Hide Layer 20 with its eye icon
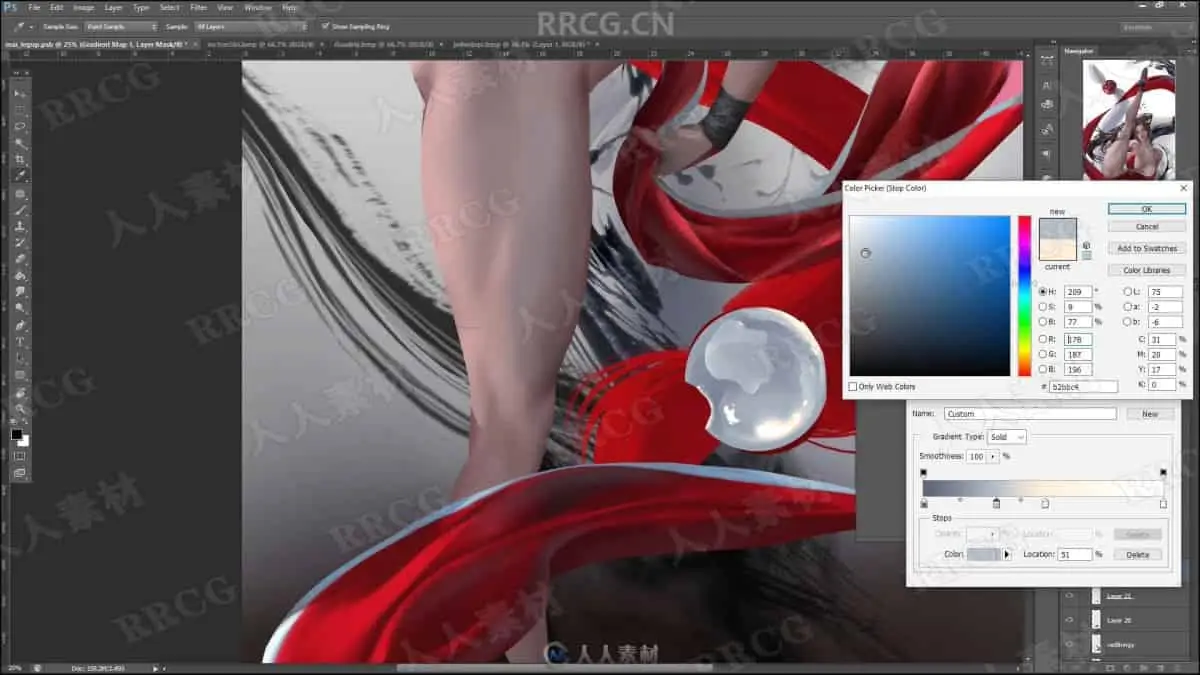The width and height of the screenshot is (1200, 675). 1070,620
